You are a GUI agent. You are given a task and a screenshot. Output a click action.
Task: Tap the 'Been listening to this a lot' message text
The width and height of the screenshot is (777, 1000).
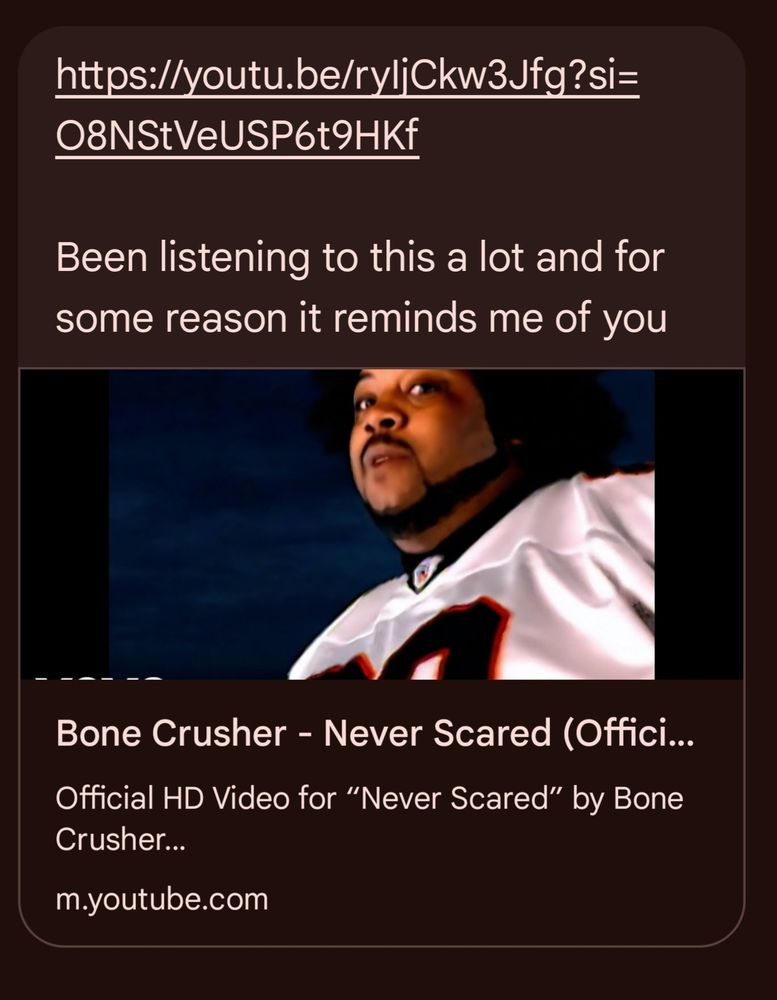[361, 287]
